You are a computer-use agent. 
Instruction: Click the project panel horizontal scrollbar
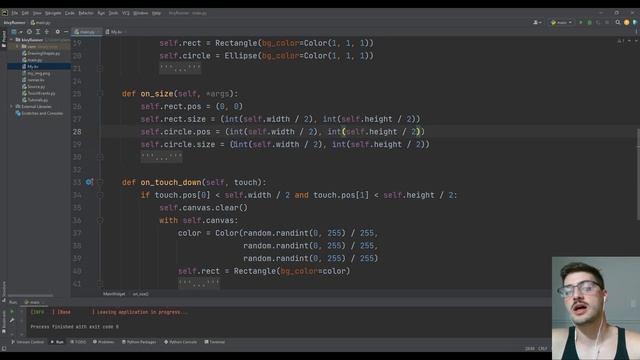[x=31, y=295]
